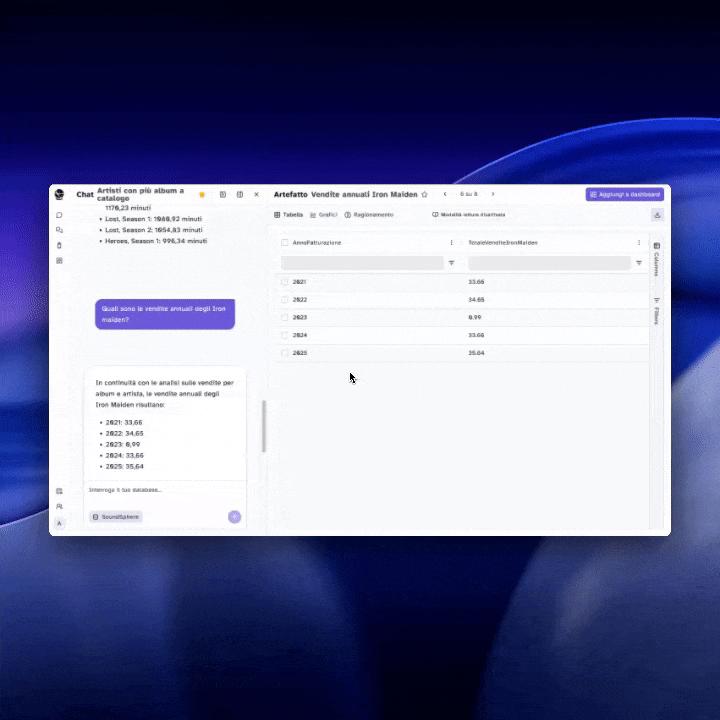Viewport: 720px width, 720px height.
Task: Open the user avatar 'A' menu
Action: [59, 523]
